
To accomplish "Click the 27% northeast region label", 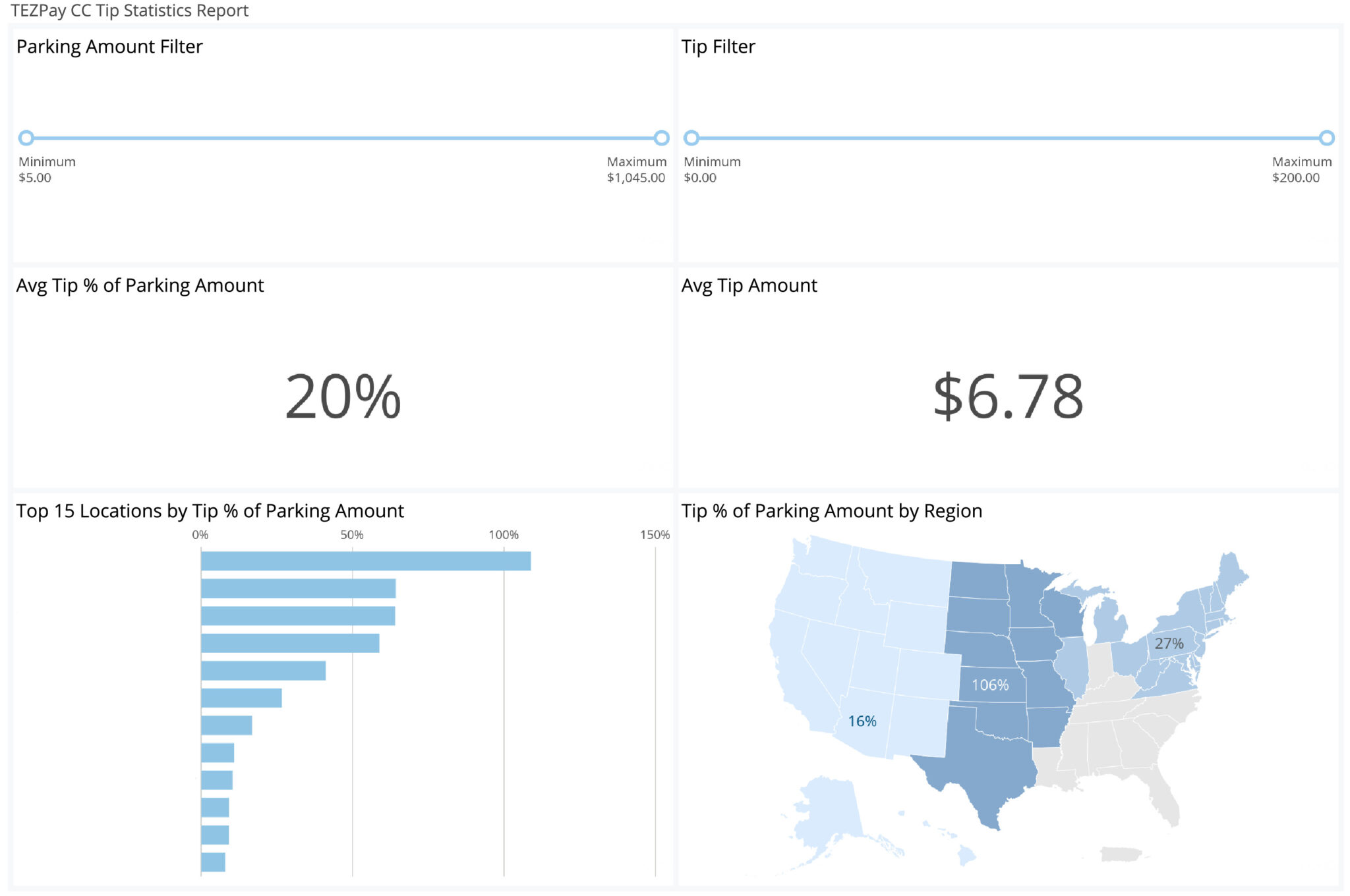I will pyautogui.click(x=1169, y=644).
